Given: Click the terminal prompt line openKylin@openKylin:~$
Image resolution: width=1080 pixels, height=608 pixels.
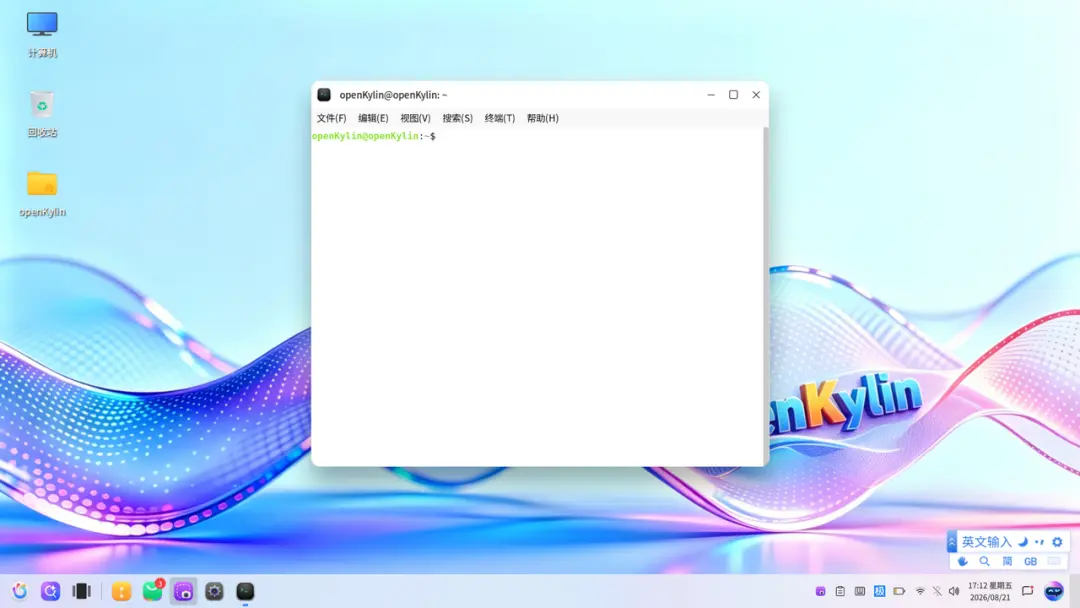Looking at the screenshot, I should click(373, 136).
